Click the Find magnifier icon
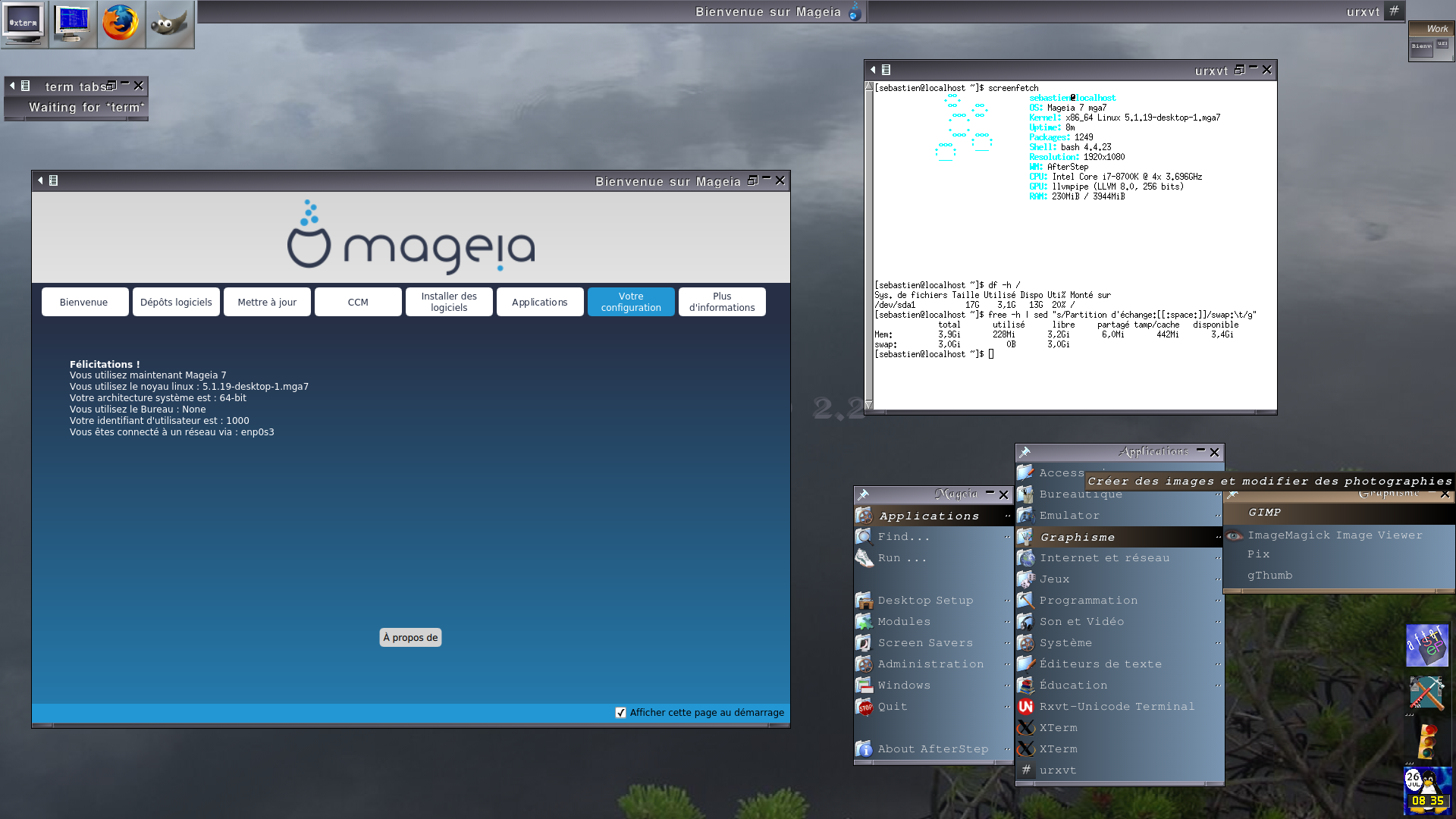Image resolution: width=1456 pixels, height=819 pixels. (864, 537)
